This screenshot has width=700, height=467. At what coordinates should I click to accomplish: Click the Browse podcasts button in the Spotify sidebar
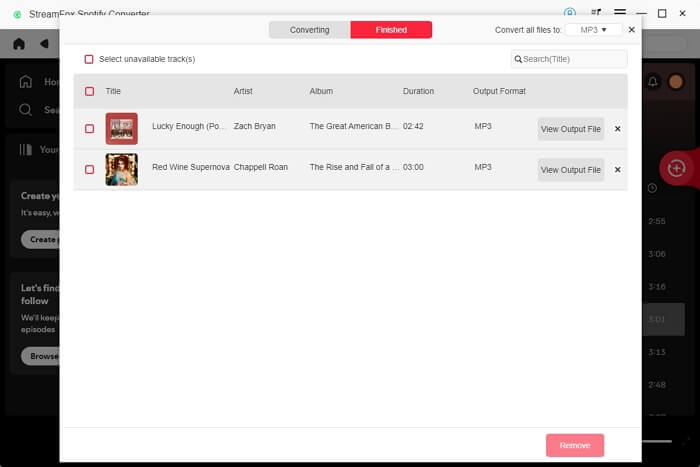pos(40,356)
